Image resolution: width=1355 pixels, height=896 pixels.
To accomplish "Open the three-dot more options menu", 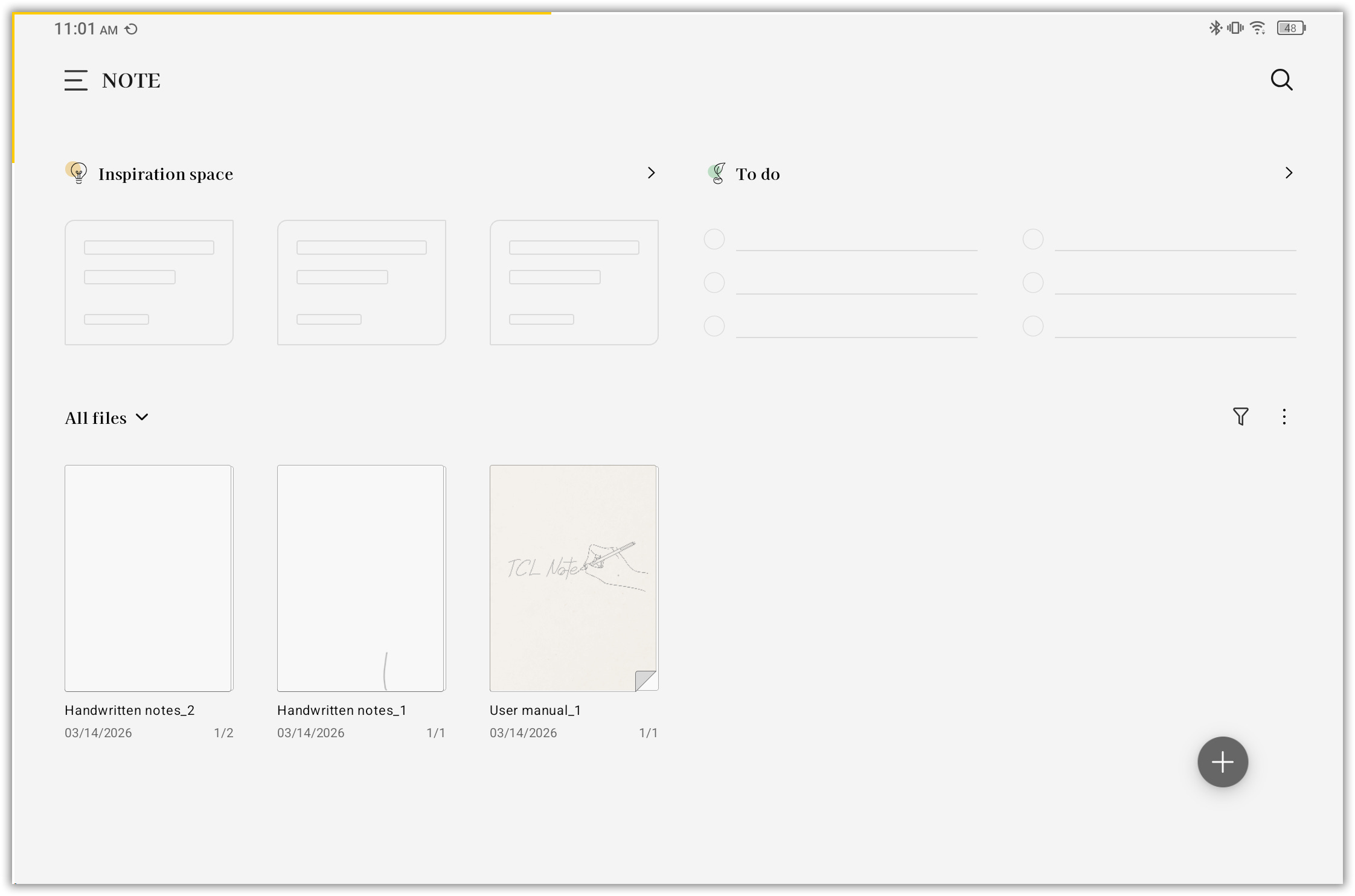I will coord(1284,417).
